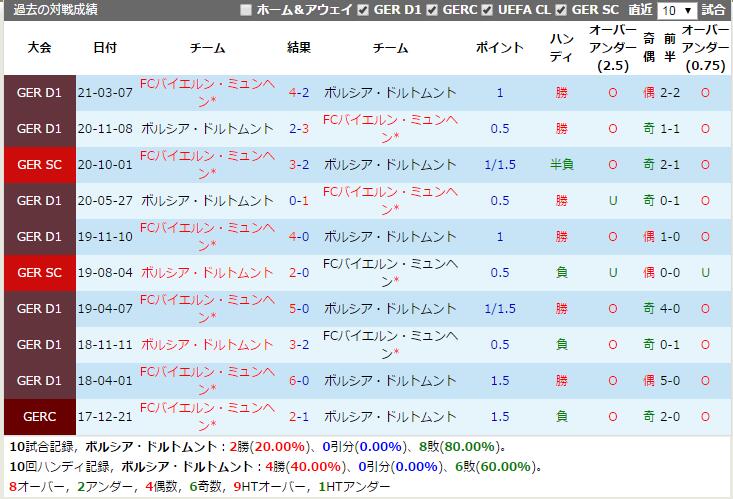Click the 1.5 point value for 18-04-01
This screenshot has width=733, height=499.
pyautogui.click(x=500, y=381)
